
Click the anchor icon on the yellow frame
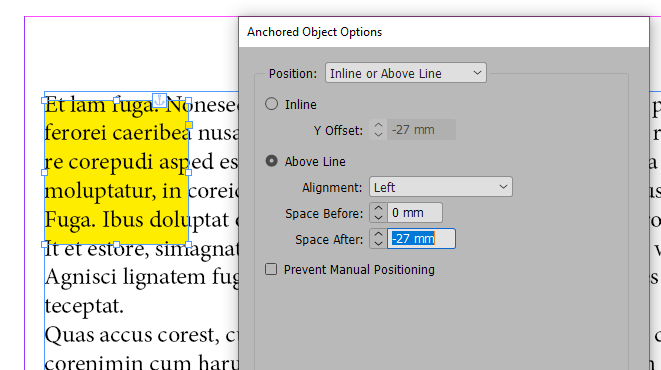(159, 100)
